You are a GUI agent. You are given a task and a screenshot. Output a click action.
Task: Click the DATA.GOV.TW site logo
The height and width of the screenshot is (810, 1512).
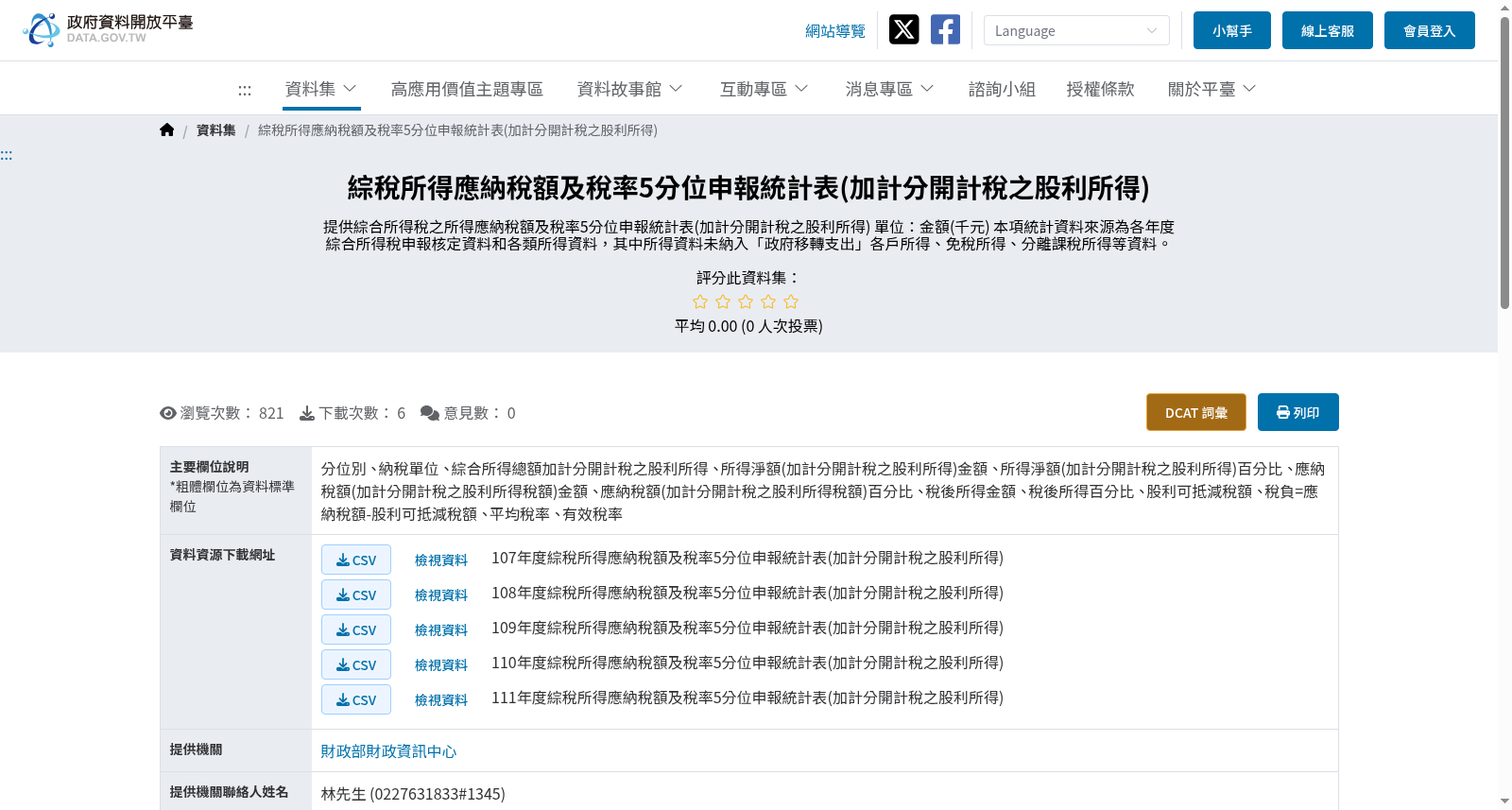tap(108, 29)
